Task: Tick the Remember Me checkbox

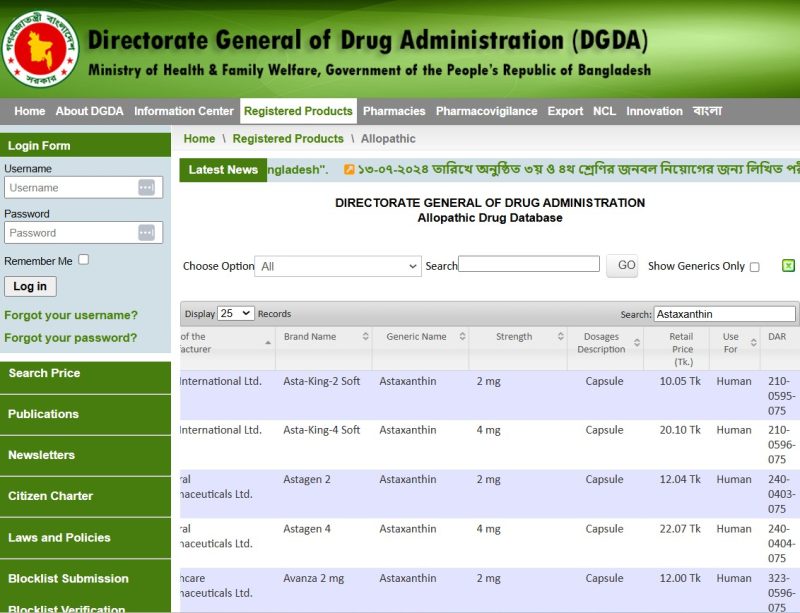Action: point(84,260)
